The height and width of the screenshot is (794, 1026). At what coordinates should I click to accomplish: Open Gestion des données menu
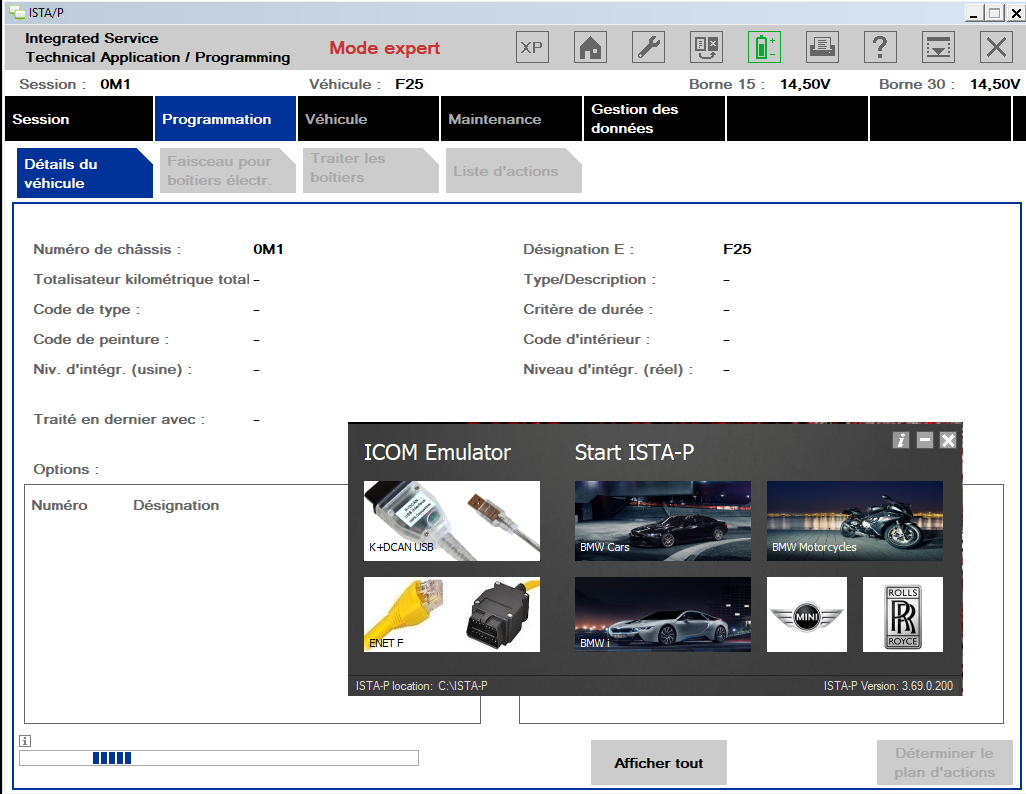click(x=654, y=119)
